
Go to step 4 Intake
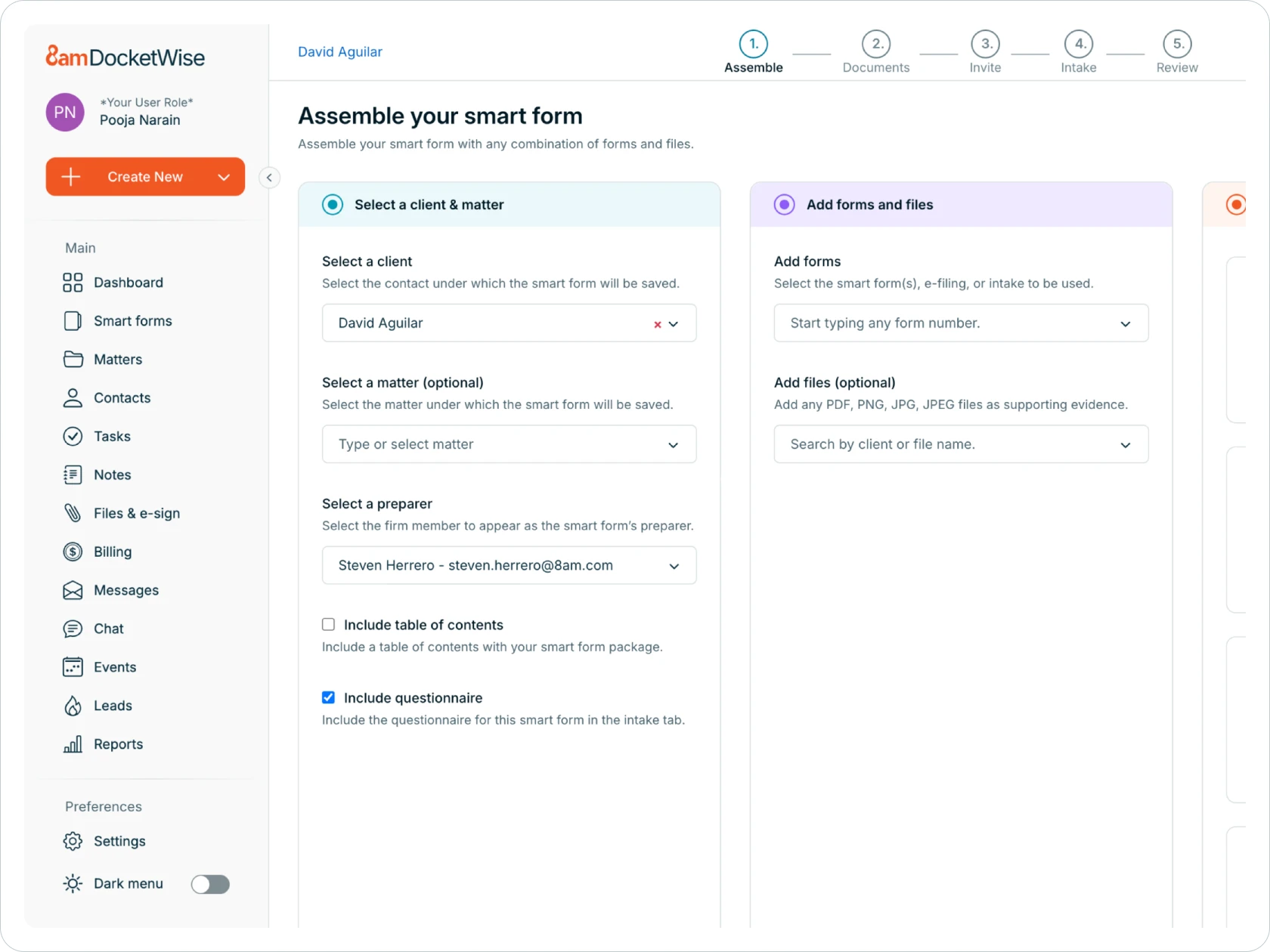[1079, 52]
